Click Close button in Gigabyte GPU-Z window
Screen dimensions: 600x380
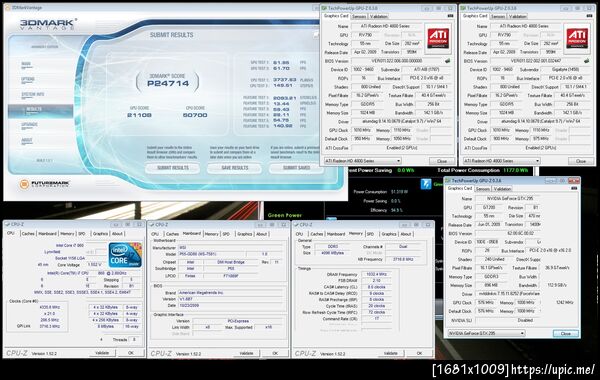coord(580,161)
